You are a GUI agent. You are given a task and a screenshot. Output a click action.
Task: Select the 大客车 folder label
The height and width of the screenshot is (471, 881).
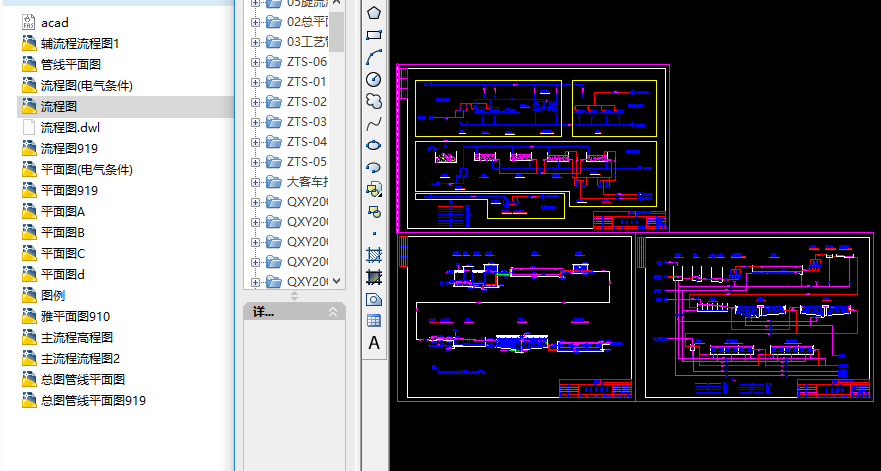point(308,182)
